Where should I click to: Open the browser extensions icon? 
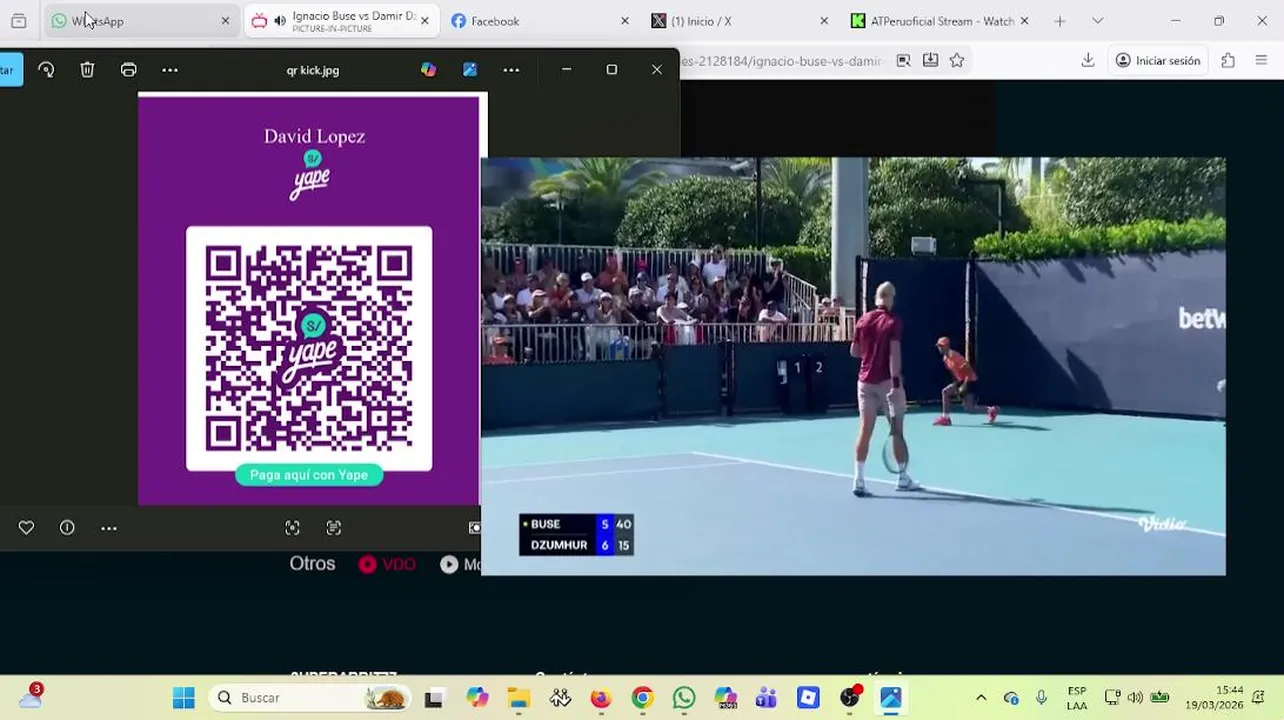(x=1228, y=61)
